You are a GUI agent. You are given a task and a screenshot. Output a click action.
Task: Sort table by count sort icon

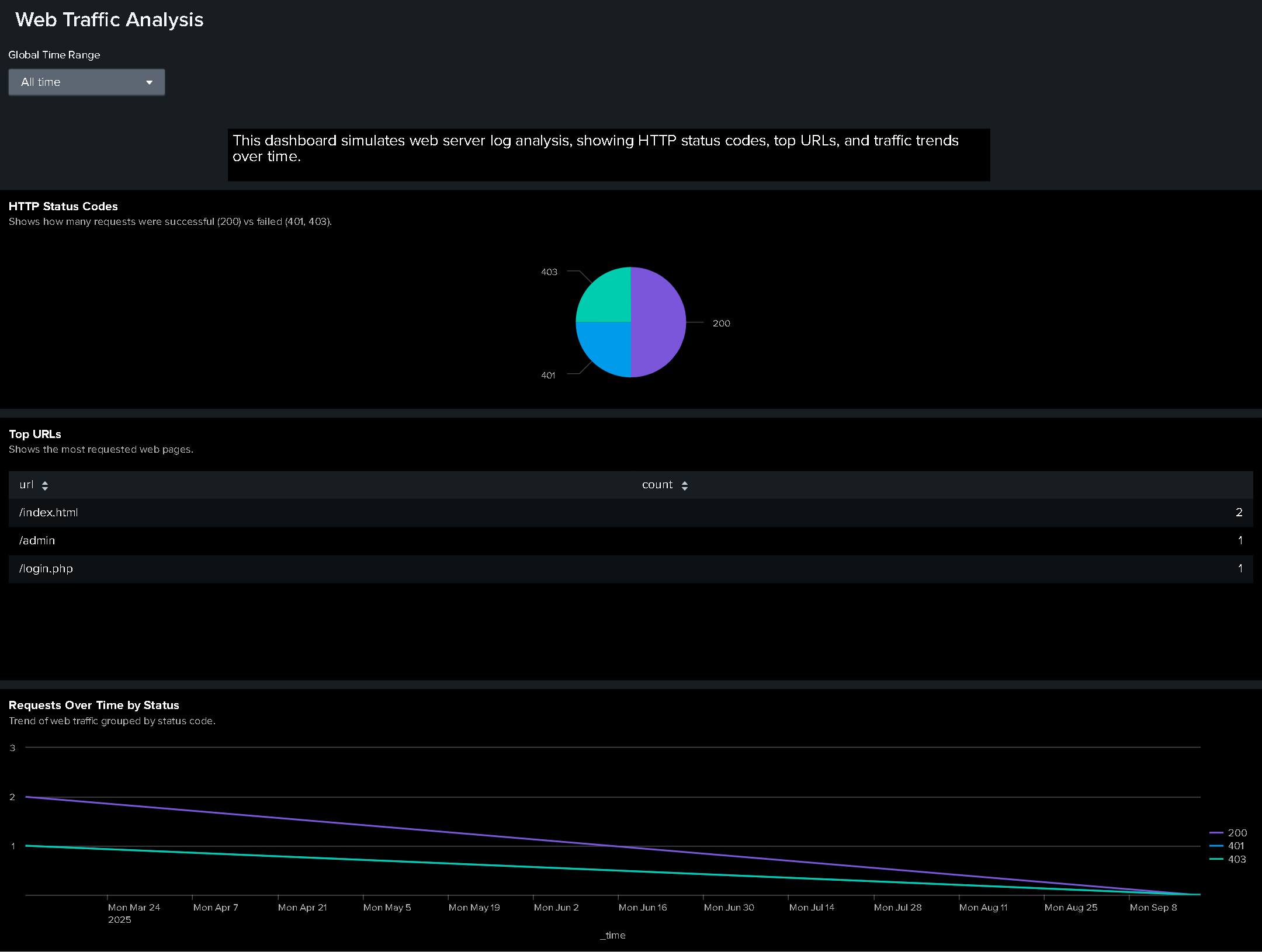click(685, 485)
